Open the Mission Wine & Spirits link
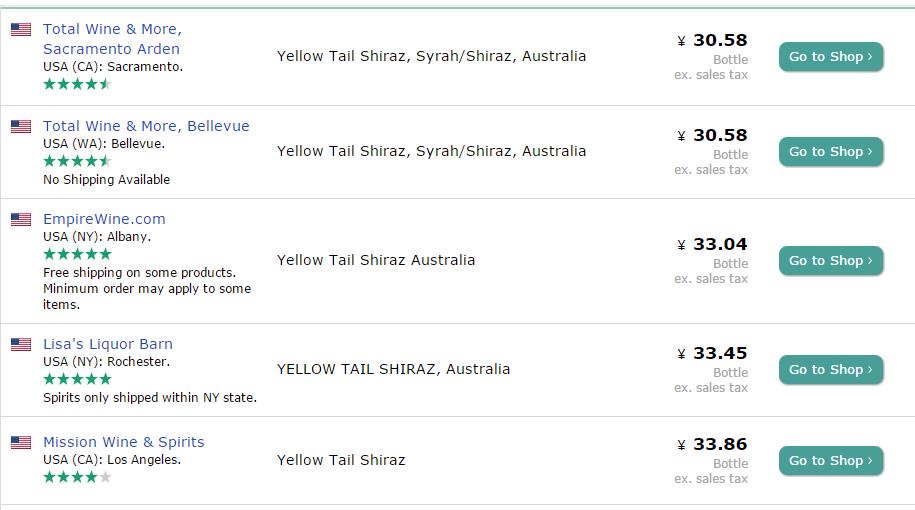 point(123,442)
